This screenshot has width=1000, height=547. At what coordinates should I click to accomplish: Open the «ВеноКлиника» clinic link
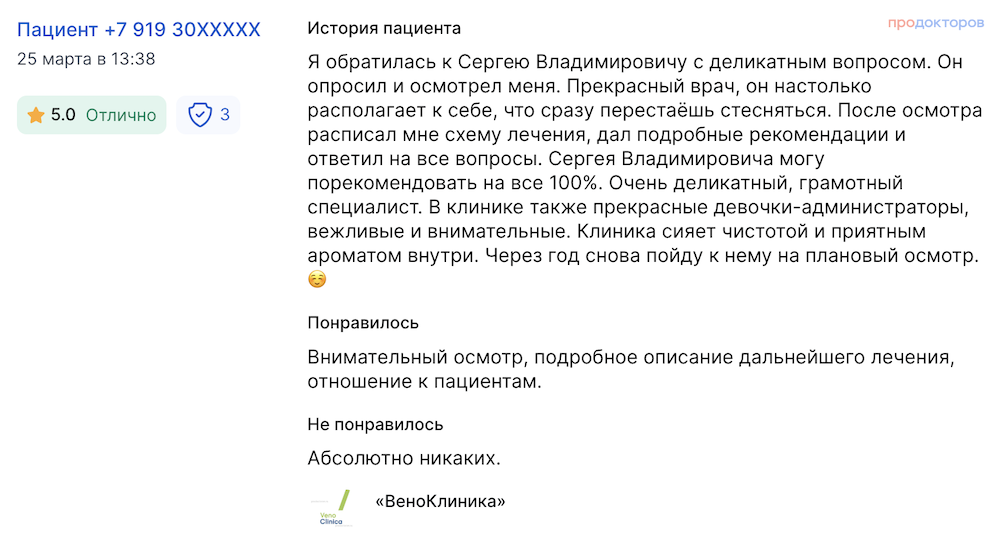440,501
